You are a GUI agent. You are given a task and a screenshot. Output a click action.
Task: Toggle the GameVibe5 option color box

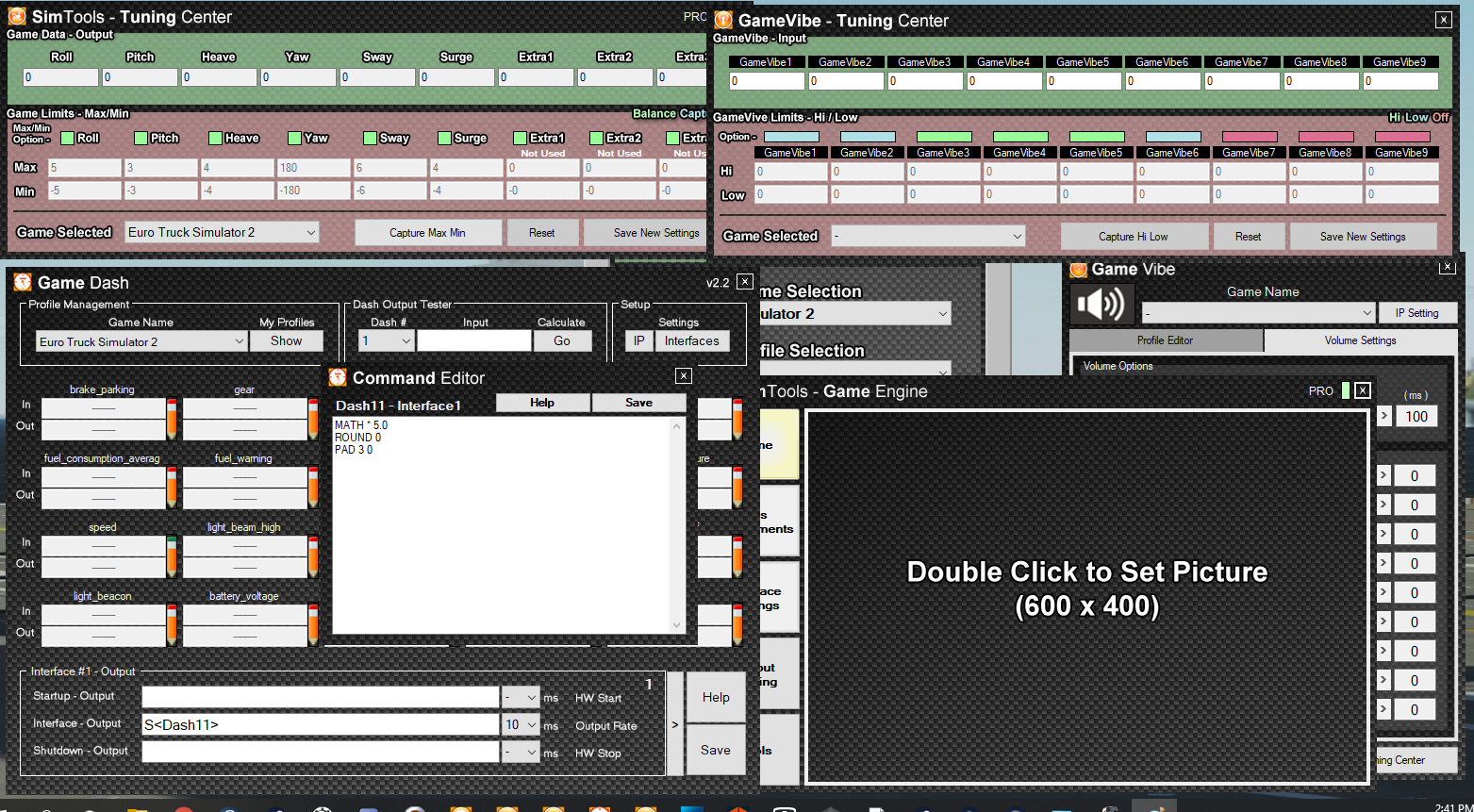(x=1097, y=137)
